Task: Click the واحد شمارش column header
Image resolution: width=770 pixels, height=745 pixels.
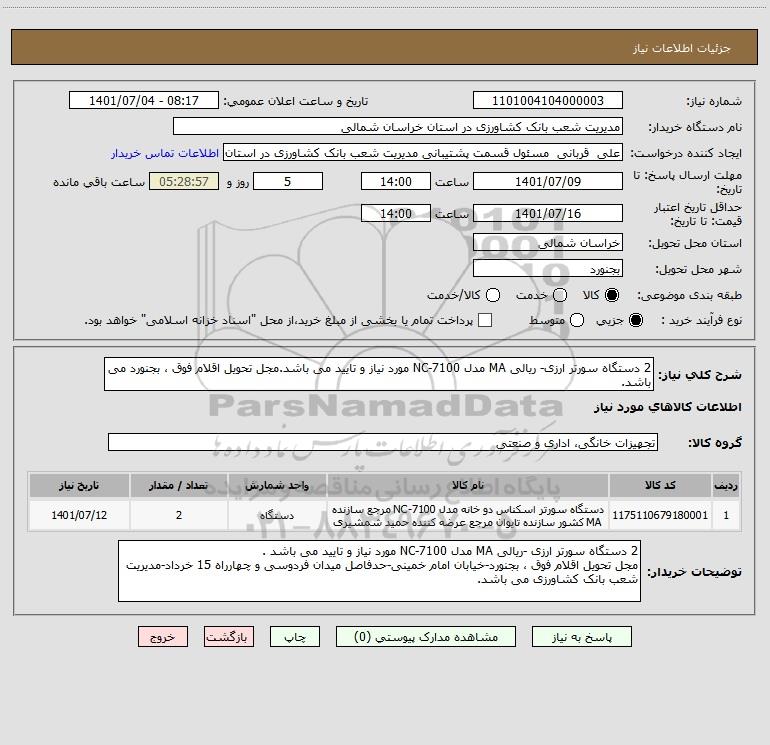Action: click(277, 485)
